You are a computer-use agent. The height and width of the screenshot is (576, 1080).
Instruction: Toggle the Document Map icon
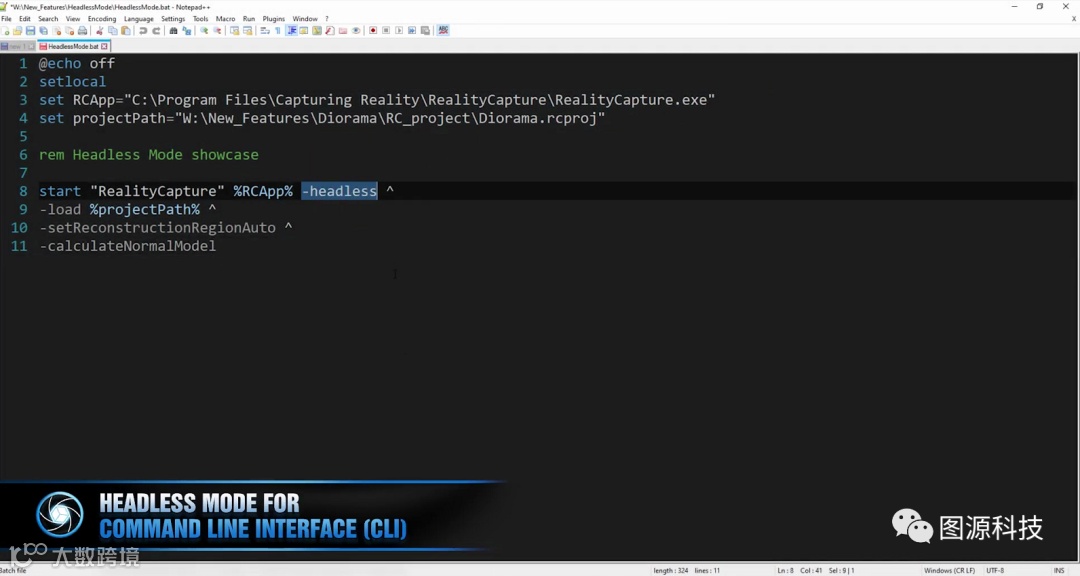(317, 30)
